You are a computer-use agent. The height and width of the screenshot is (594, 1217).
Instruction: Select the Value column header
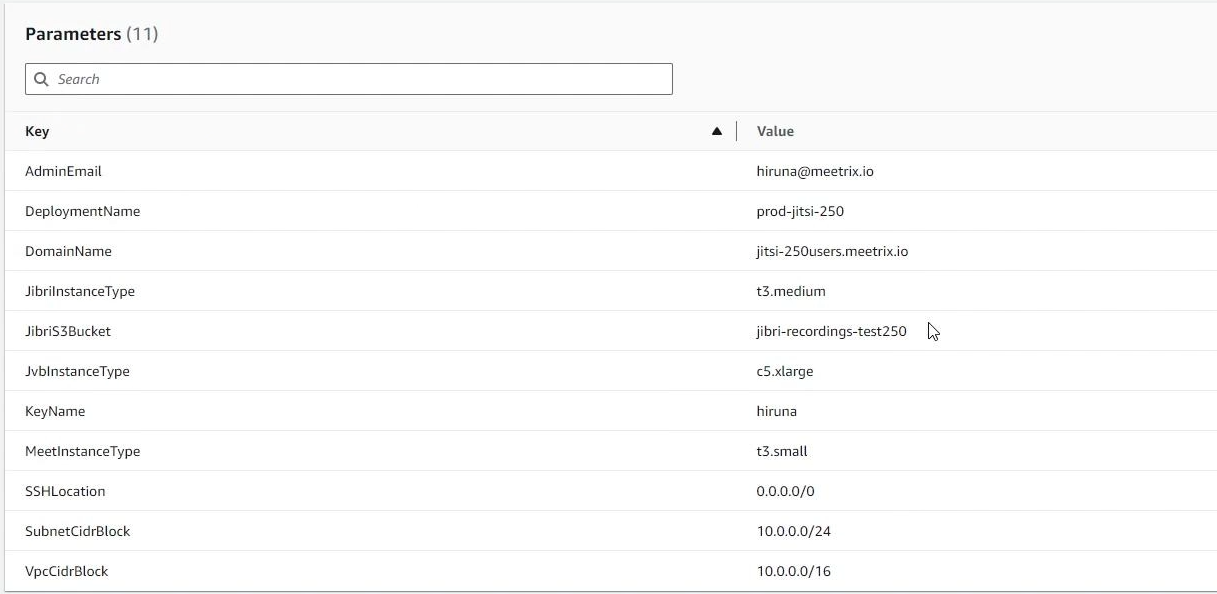coord(775,131)
